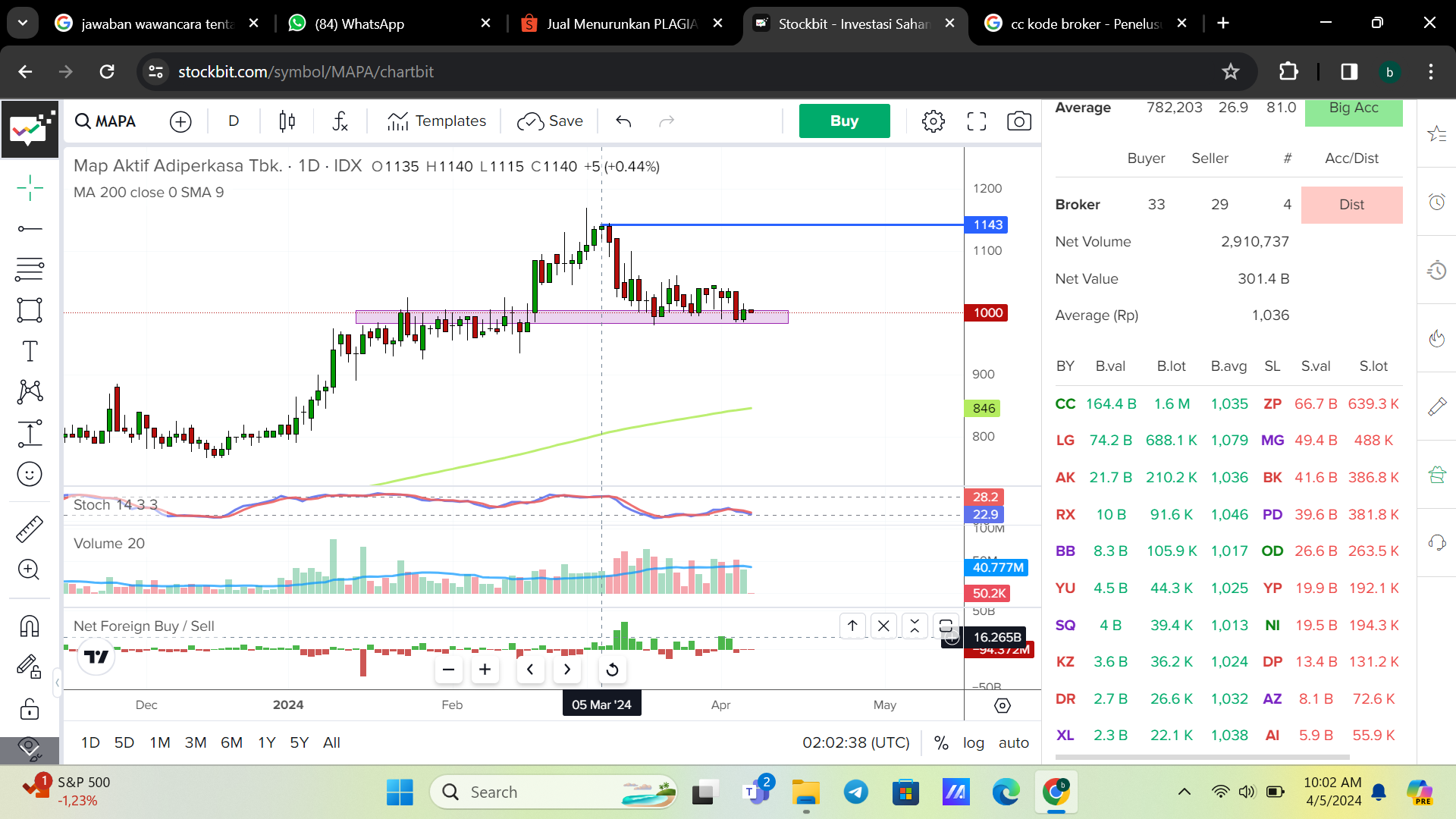Save the chart layout
This screenshot has height=819, width=1456.
point(550,121)
